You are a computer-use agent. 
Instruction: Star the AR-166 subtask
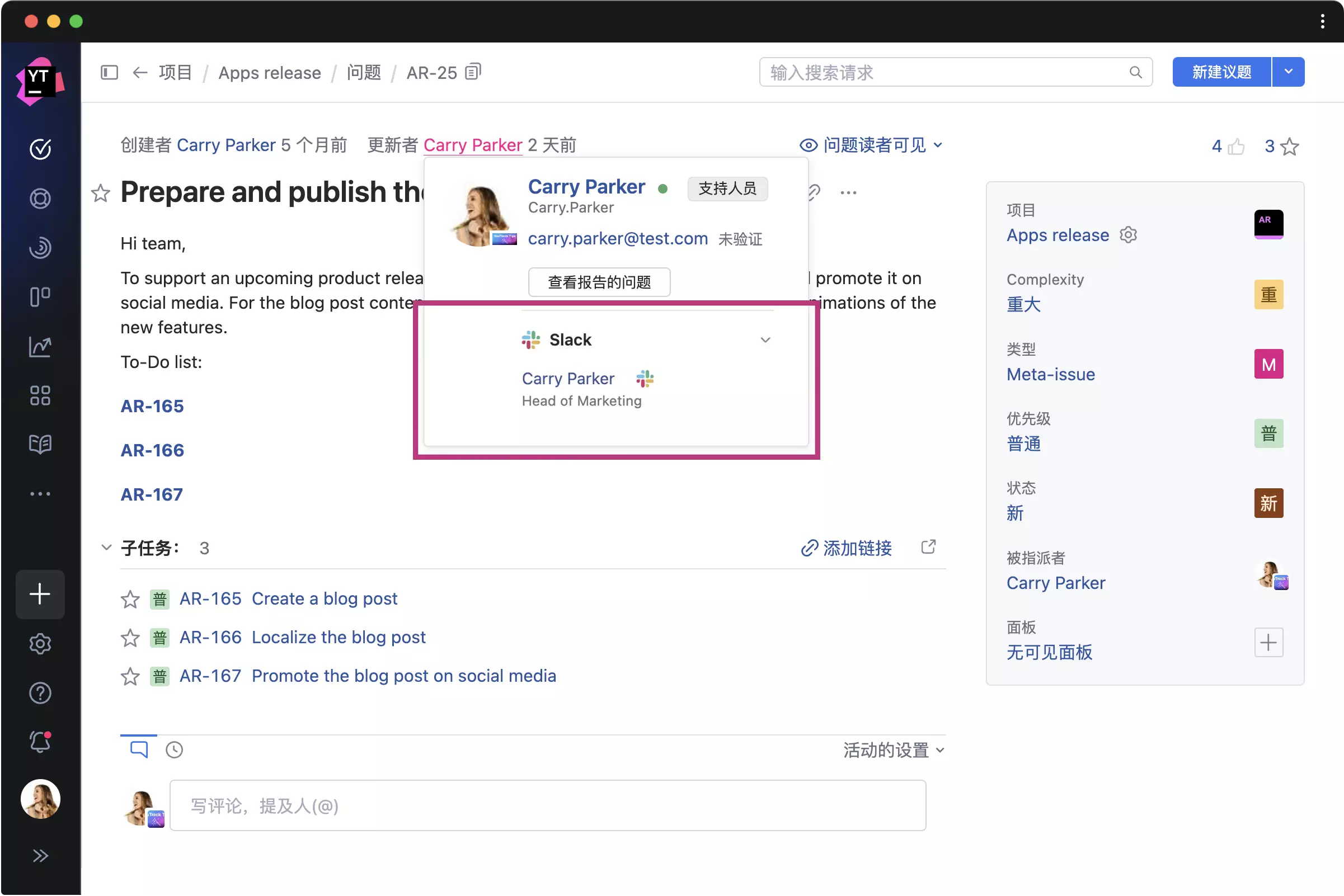point(130,638)
